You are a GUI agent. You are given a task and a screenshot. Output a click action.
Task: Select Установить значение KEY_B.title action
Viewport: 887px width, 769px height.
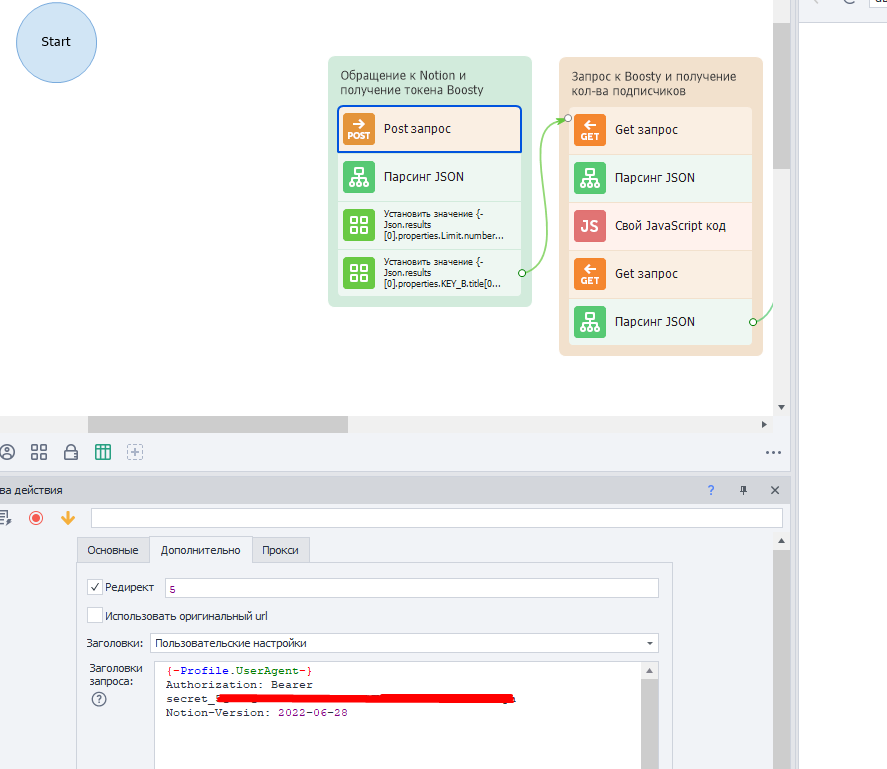(429, 273)
